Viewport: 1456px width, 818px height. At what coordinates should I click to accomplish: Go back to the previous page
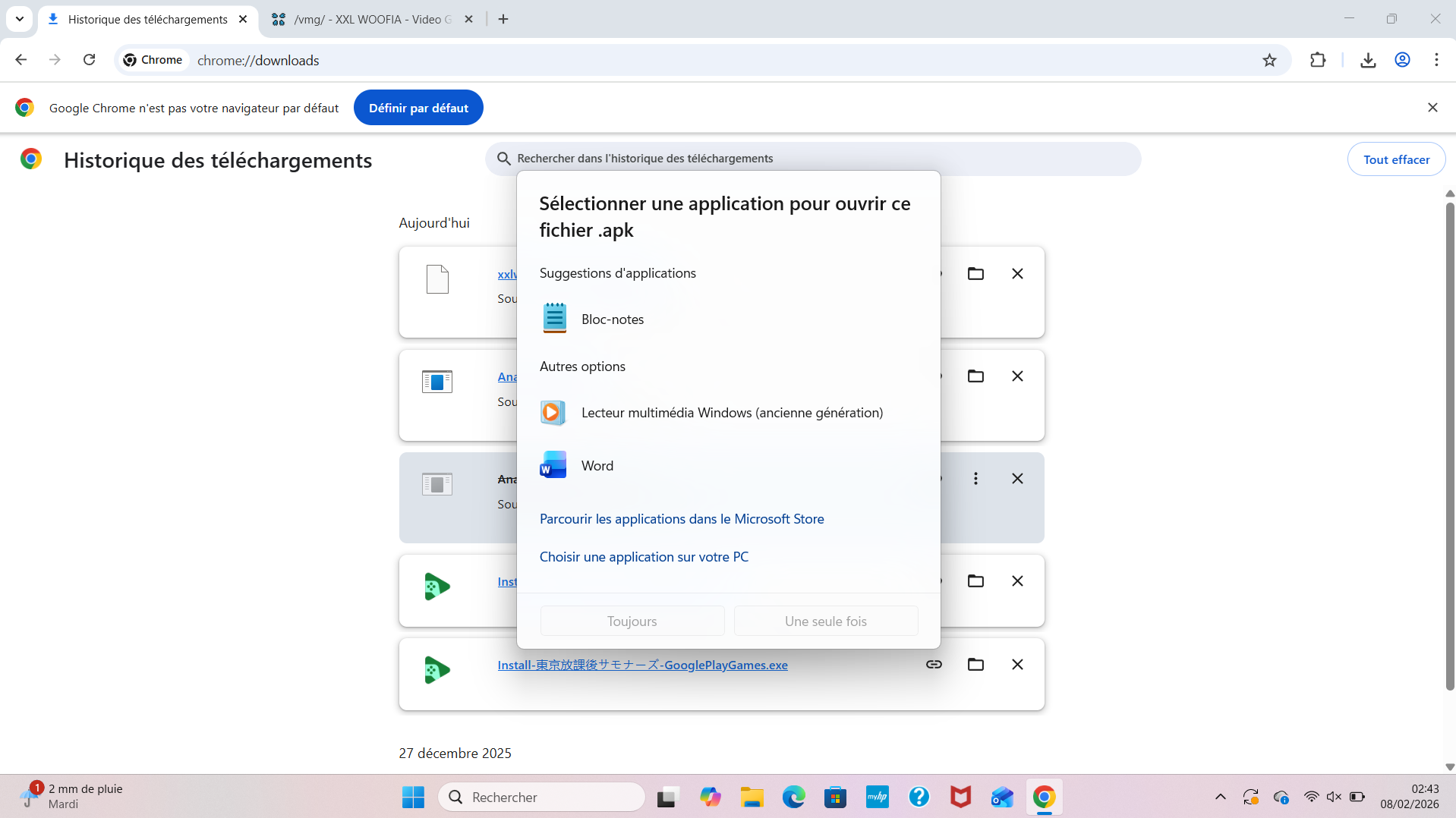pyautogui.click(x=21, y=60)
